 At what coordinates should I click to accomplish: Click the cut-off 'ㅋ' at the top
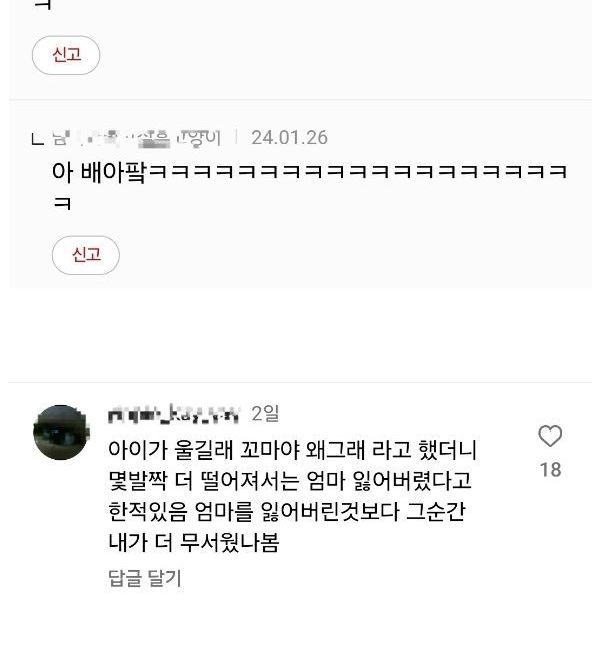pos(42,5)
